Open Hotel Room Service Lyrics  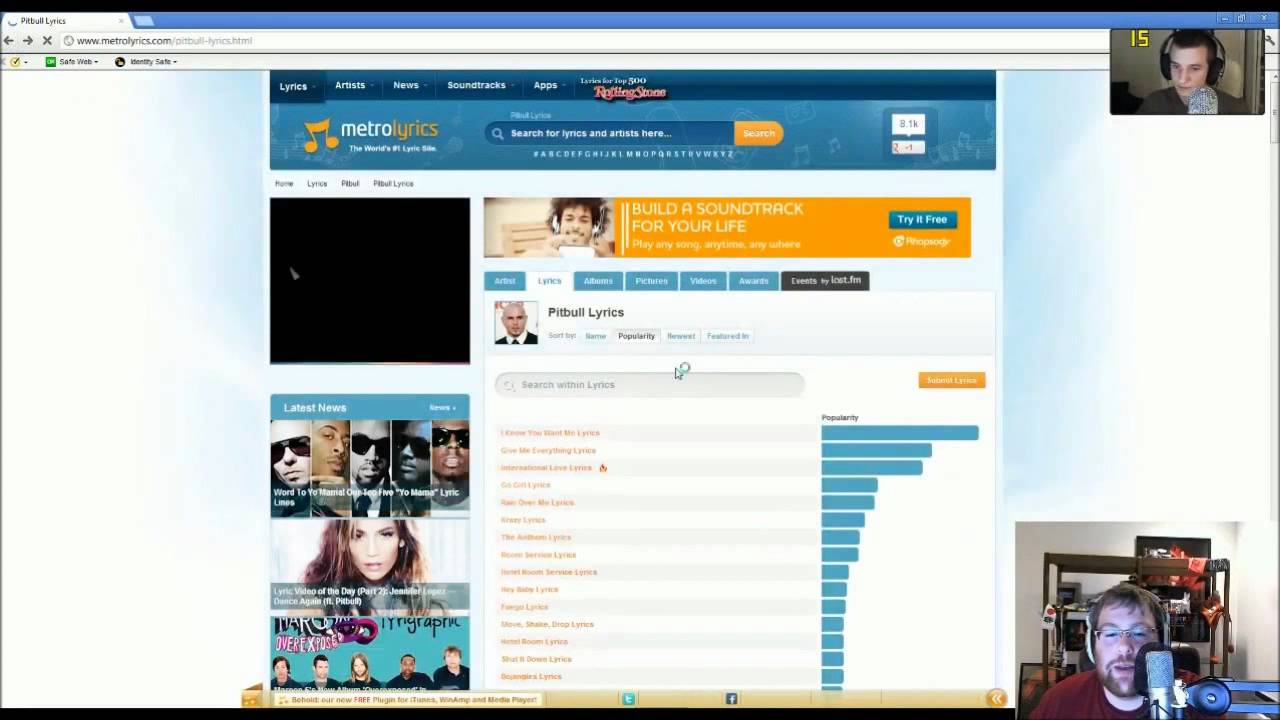(548, 572)
